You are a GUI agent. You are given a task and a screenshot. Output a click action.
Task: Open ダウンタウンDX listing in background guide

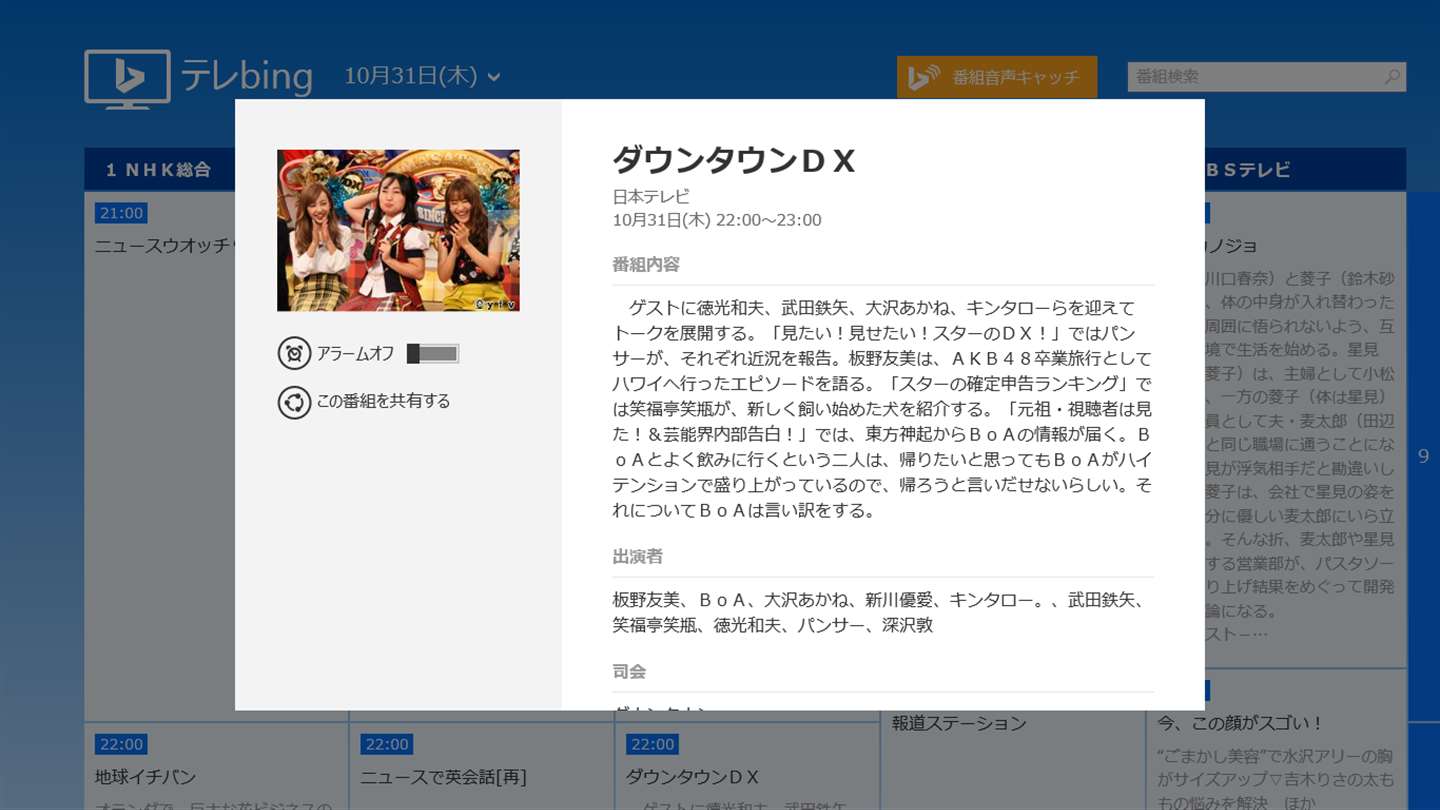click(692, 777)
